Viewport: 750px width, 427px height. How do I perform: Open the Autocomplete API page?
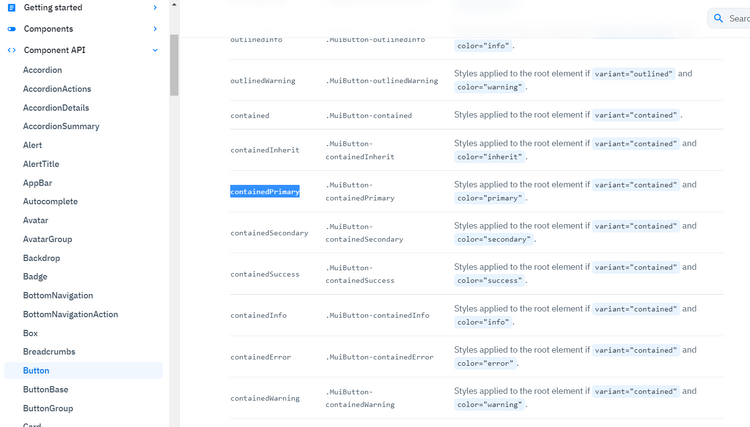(x=50, y=201)
